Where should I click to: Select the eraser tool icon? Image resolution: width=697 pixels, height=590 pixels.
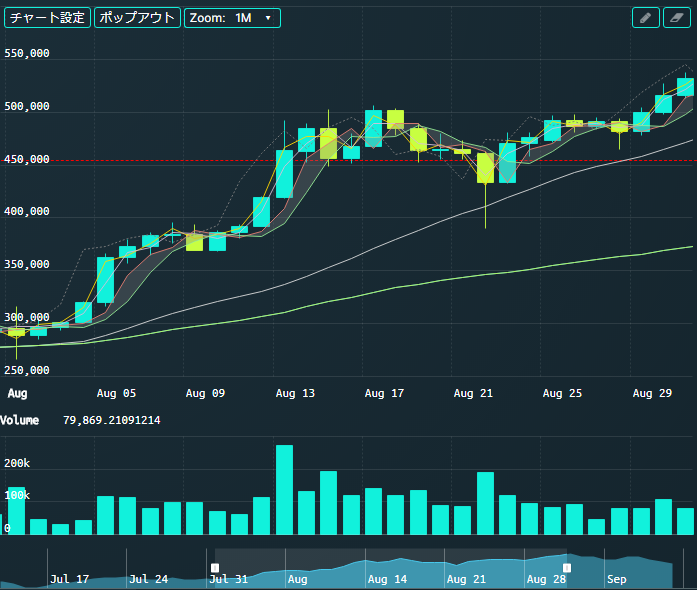click(676, 18)
